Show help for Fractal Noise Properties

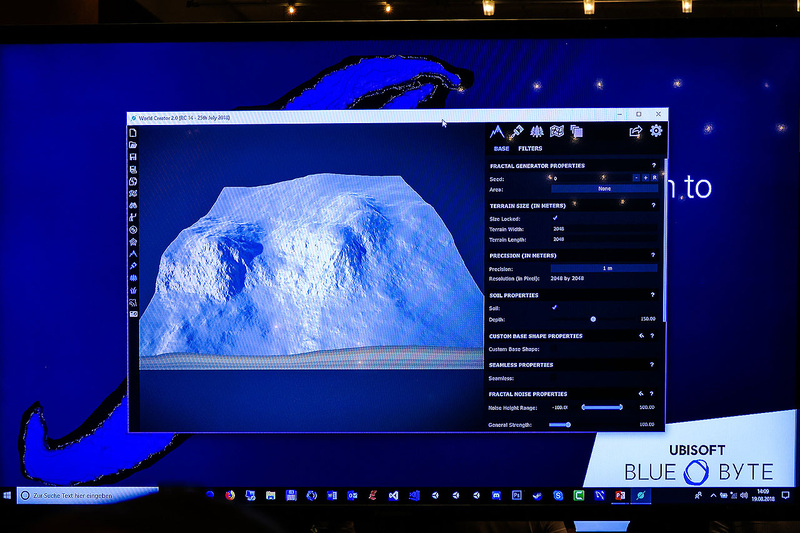tap(652, 394)
